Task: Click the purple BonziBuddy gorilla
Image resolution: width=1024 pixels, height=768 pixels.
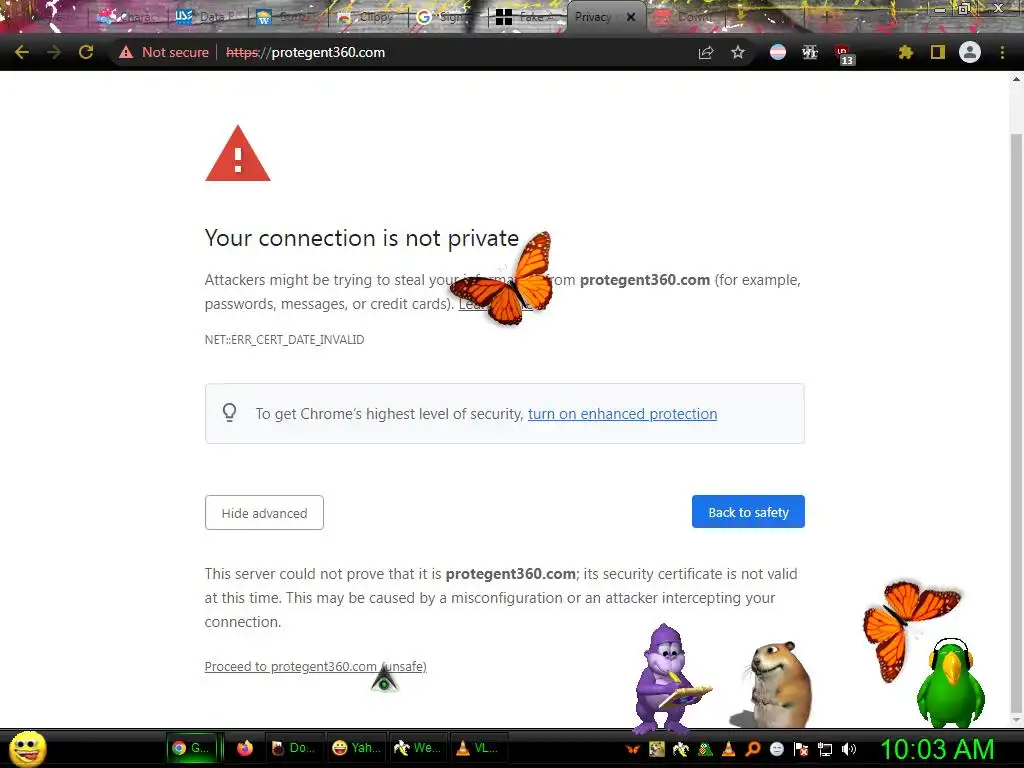Action: pos(667,679)
